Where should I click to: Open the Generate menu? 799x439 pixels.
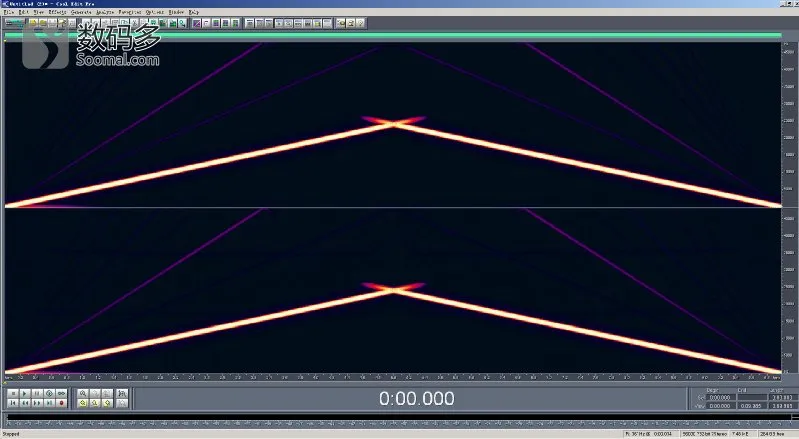point(81,12)
